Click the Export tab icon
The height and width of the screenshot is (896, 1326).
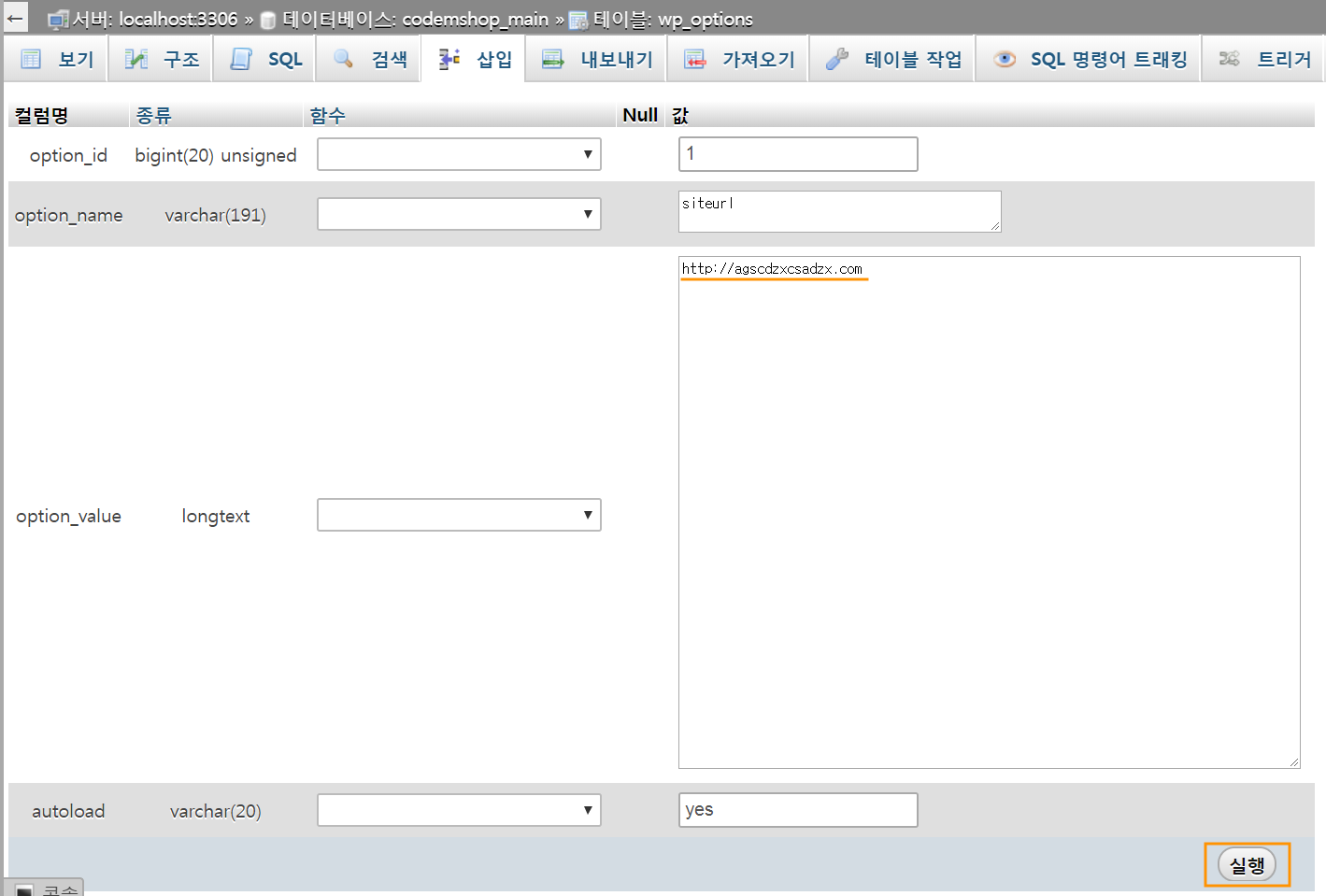click(x=553, y=59)
